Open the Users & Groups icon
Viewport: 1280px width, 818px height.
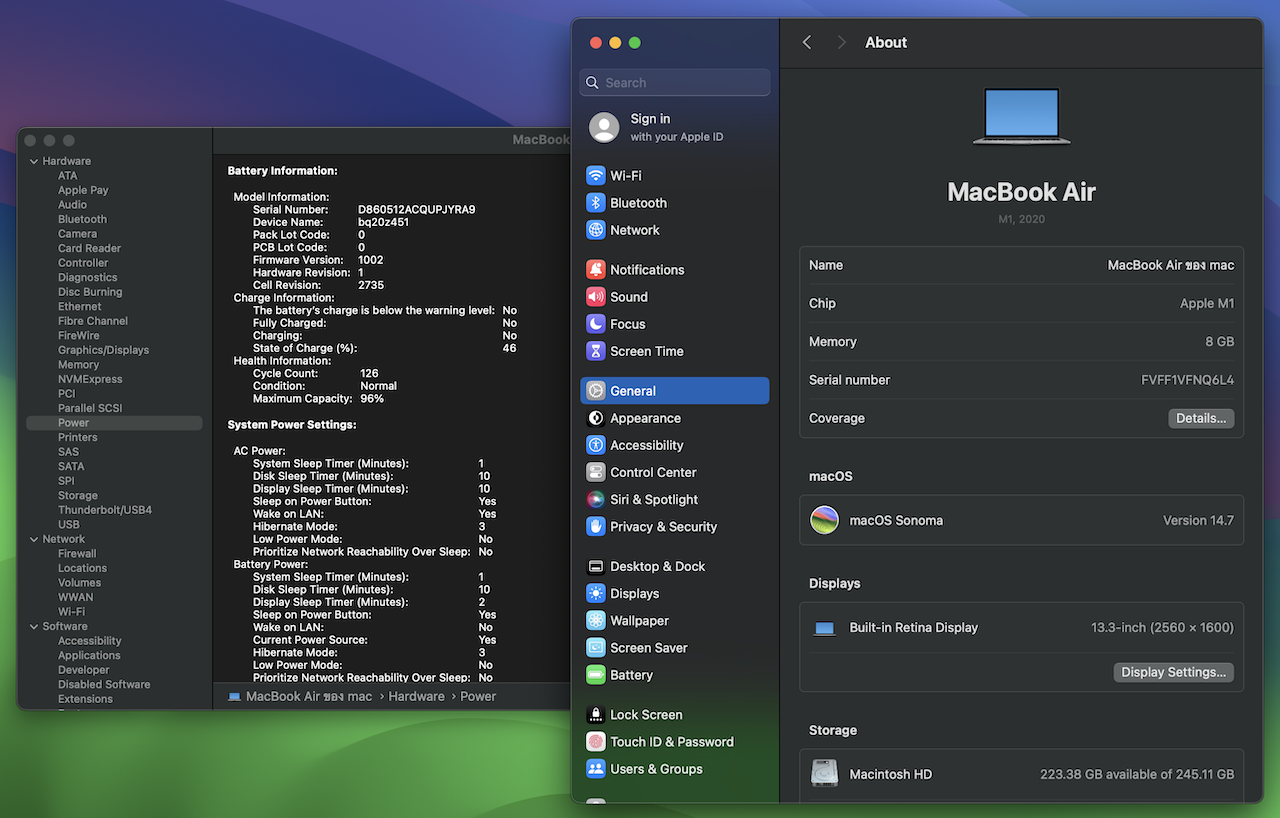[x=596, y=769]
